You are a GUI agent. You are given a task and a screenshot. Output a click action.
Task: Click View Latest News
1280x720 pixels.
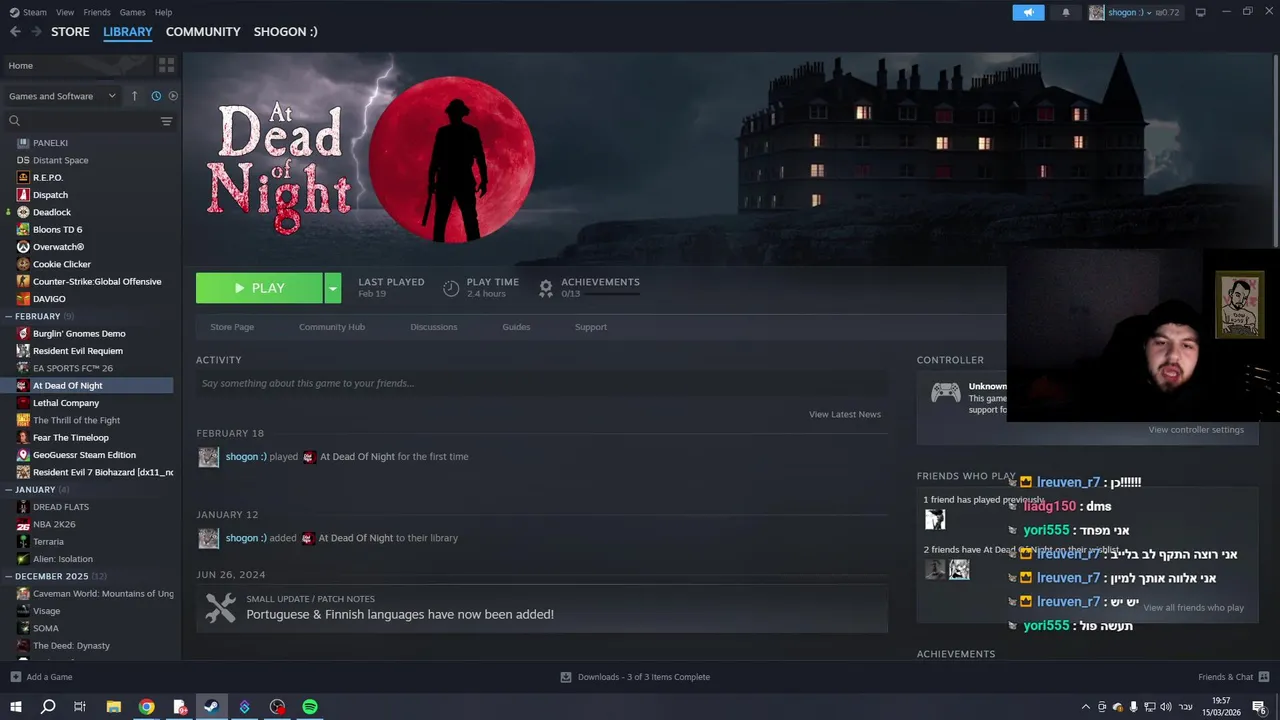click(x=845, y=414)
